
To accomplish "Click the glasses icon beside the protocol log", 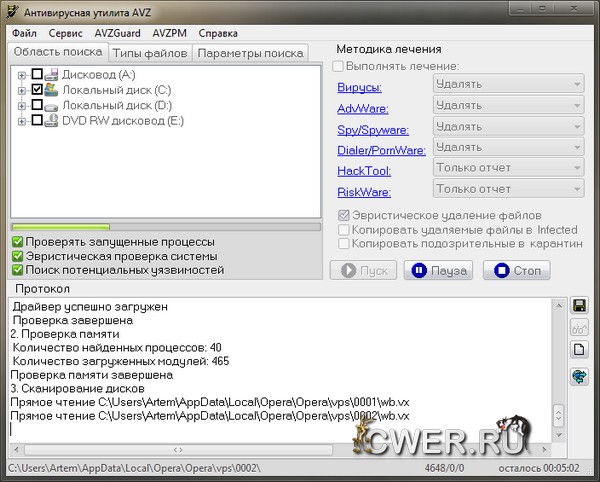I will [x=579, y=328].
